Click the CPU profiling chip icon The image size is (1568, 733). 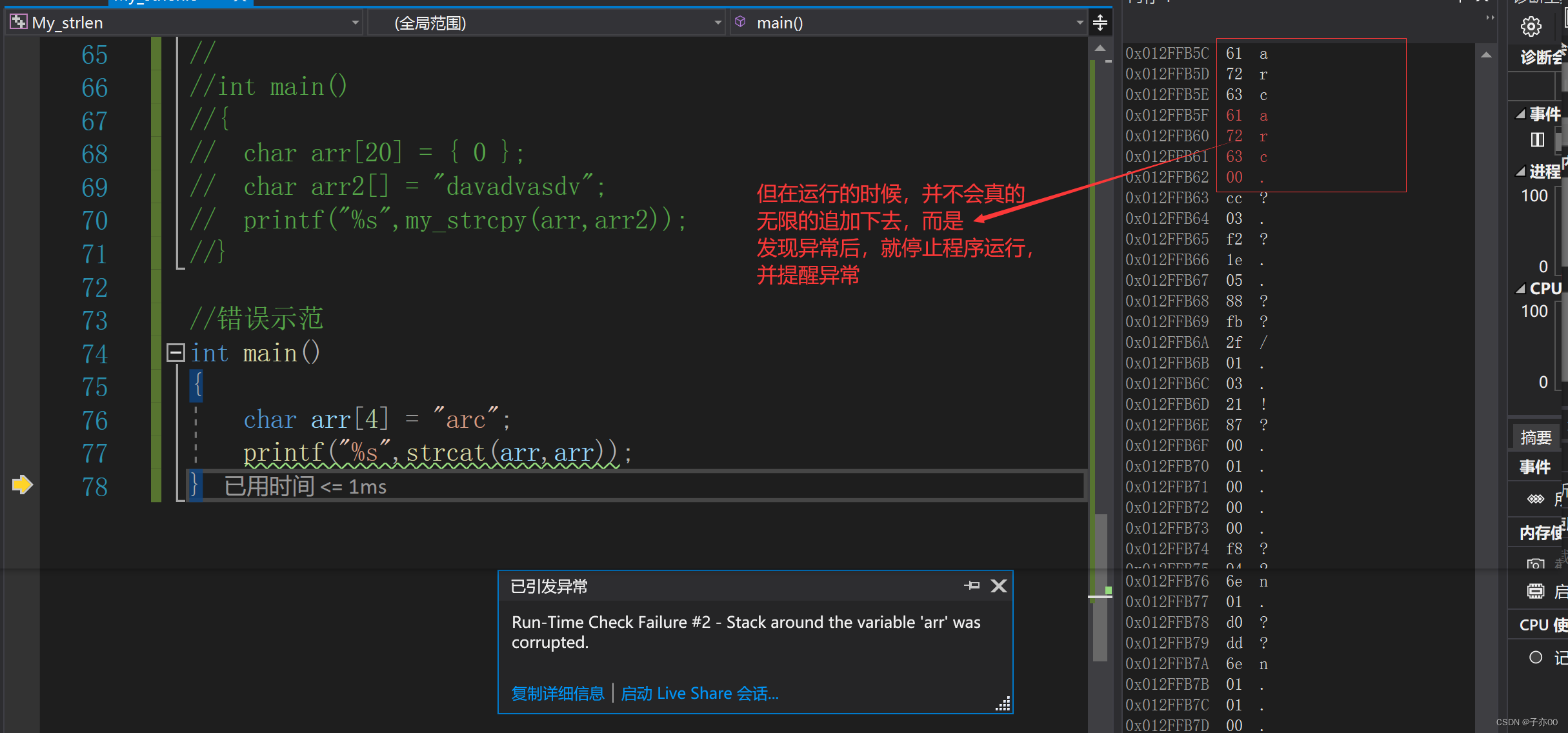point(1536,591)
